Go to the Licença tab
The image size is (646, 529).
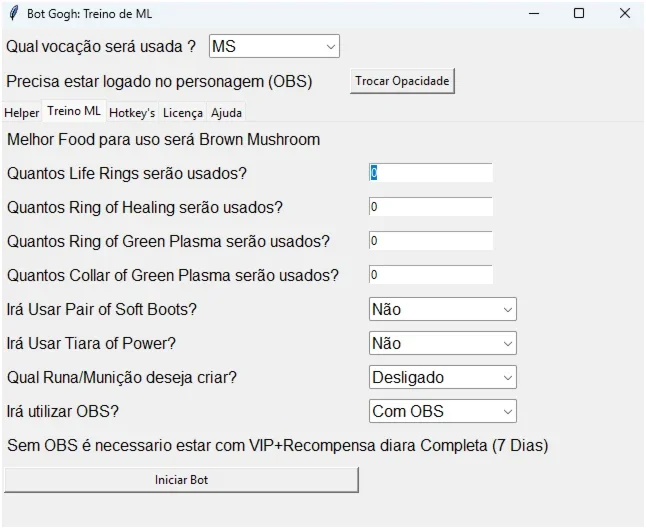183,112
